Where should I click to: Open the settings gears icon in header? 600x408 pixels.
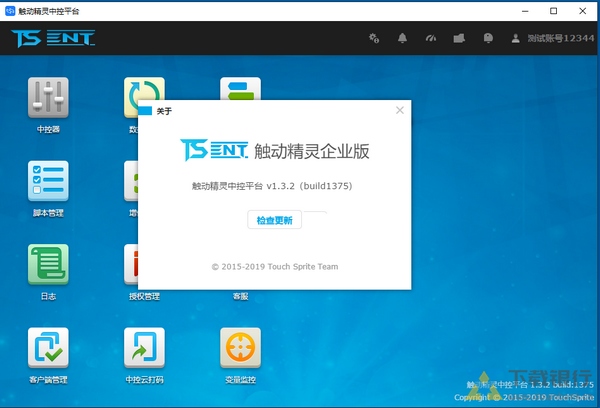coord(374,38)
